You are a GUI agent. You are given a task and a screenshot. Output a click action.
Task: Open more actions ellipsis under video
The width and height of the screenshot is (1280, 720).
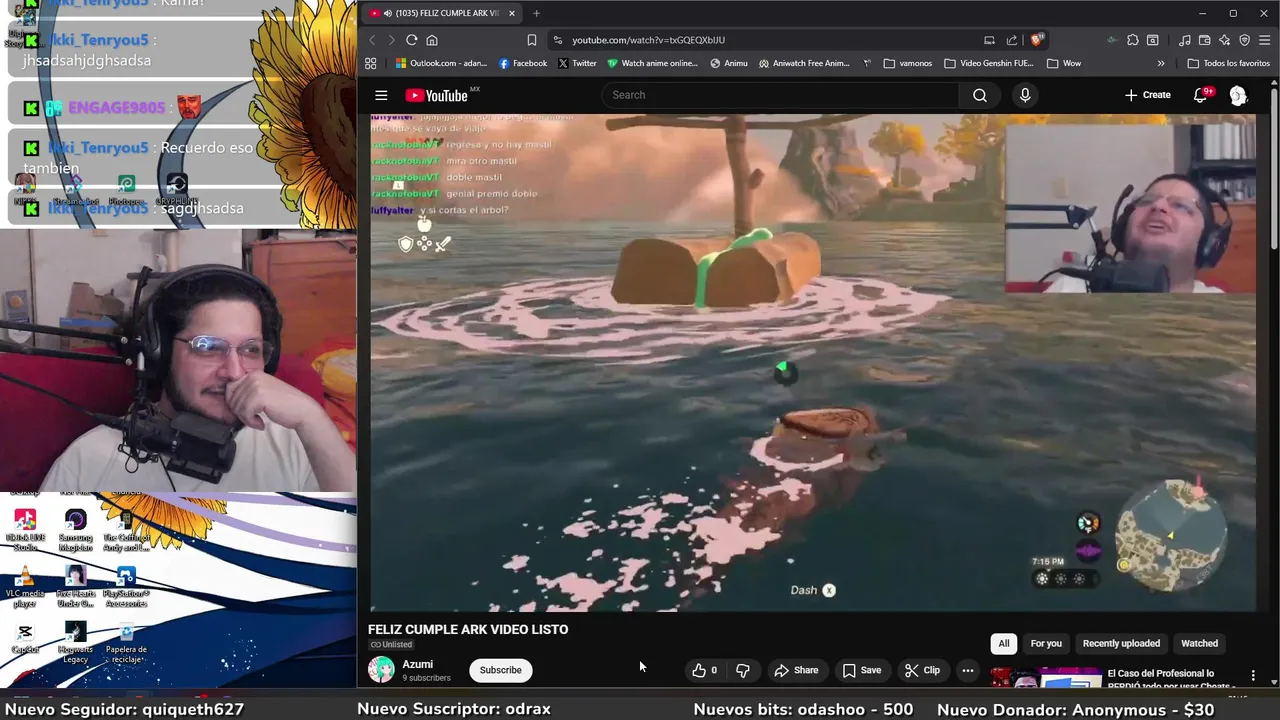[x=967, y=670]
